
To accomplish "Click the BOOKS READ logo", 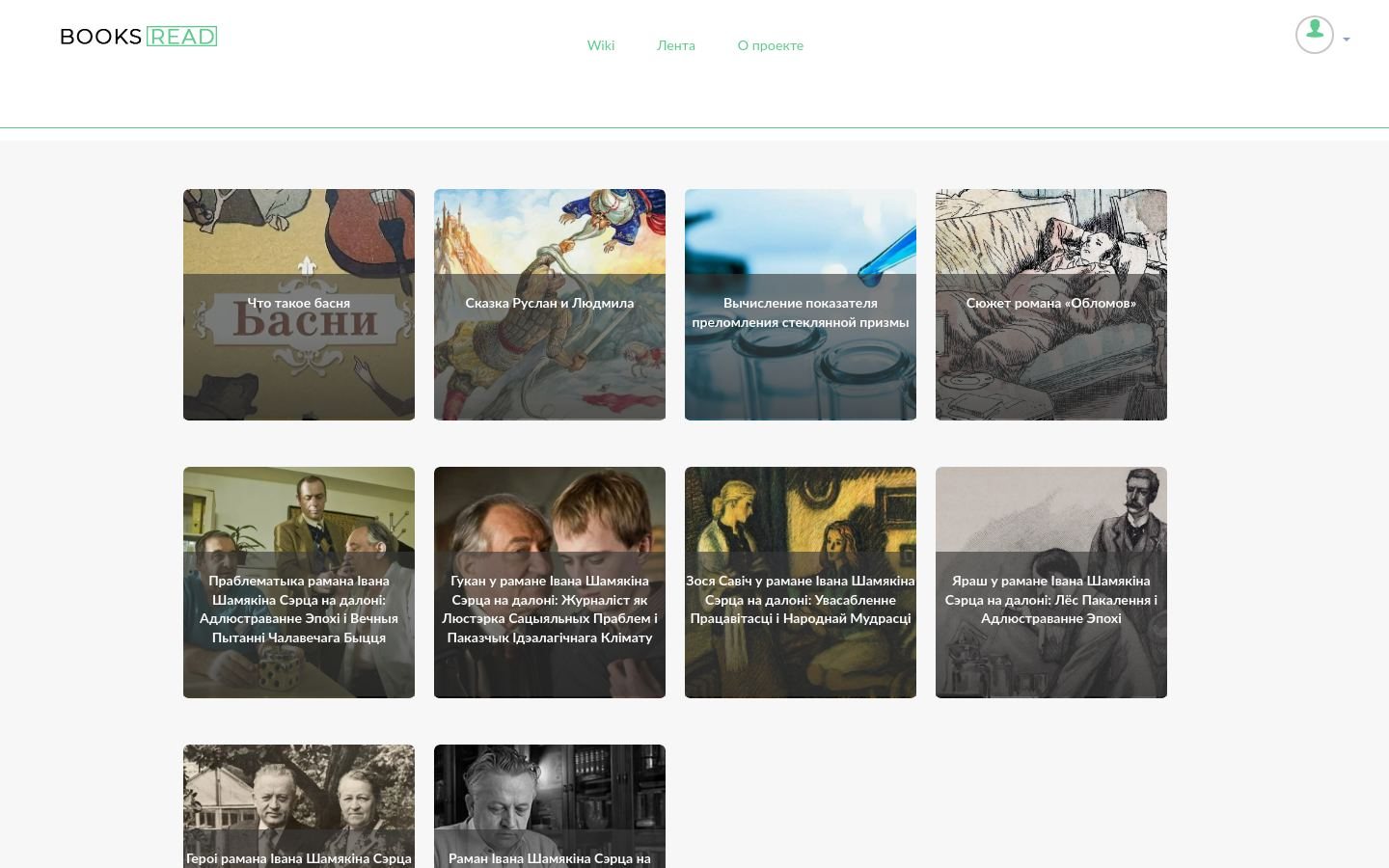I will point(138,37).
